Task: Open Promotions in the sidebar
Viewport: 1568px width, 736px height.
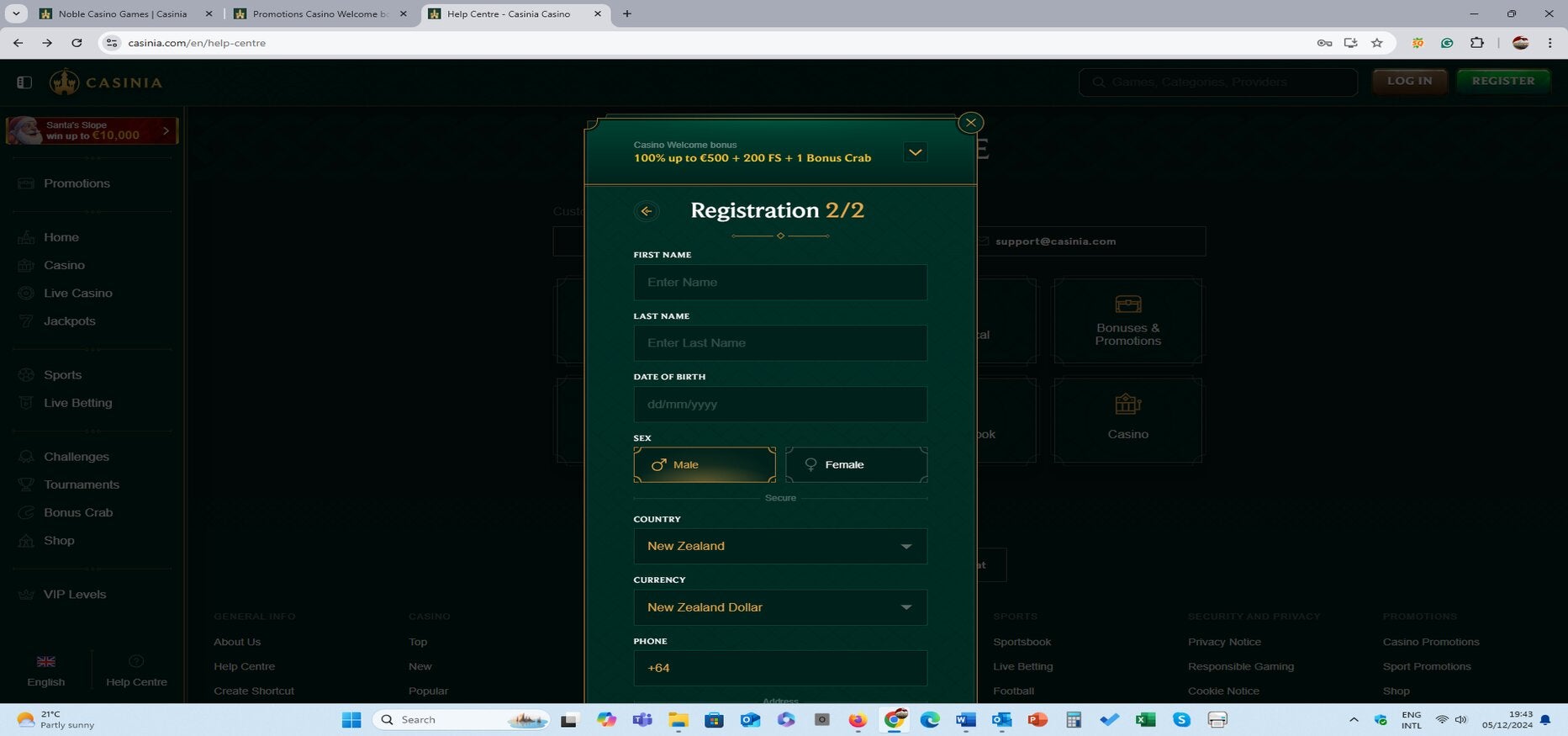Action: [x=77, y=183]
